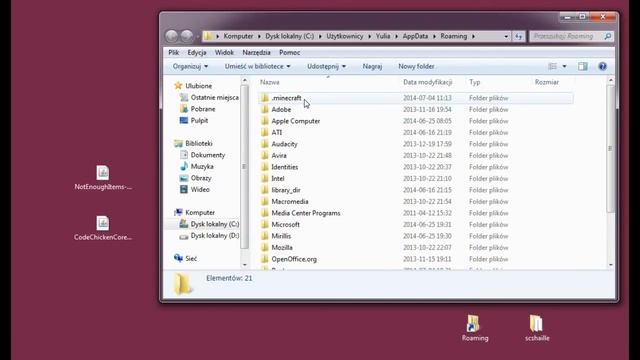The image size is (640, 360).
Task: Click the NotEnoughItems file on desktop
Action: (103, 178)
